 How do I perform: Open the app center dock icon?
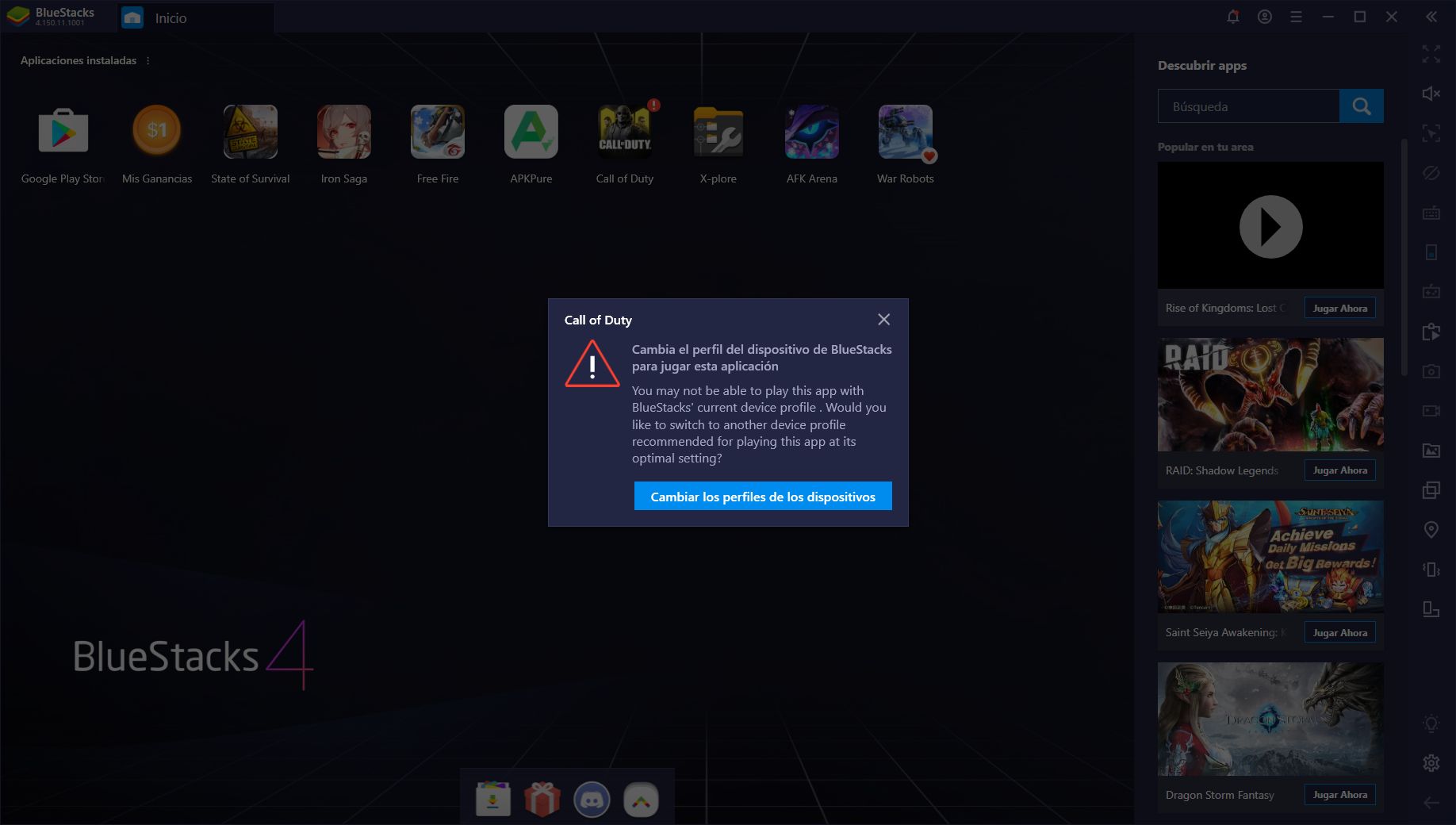[x=493, y=799]
